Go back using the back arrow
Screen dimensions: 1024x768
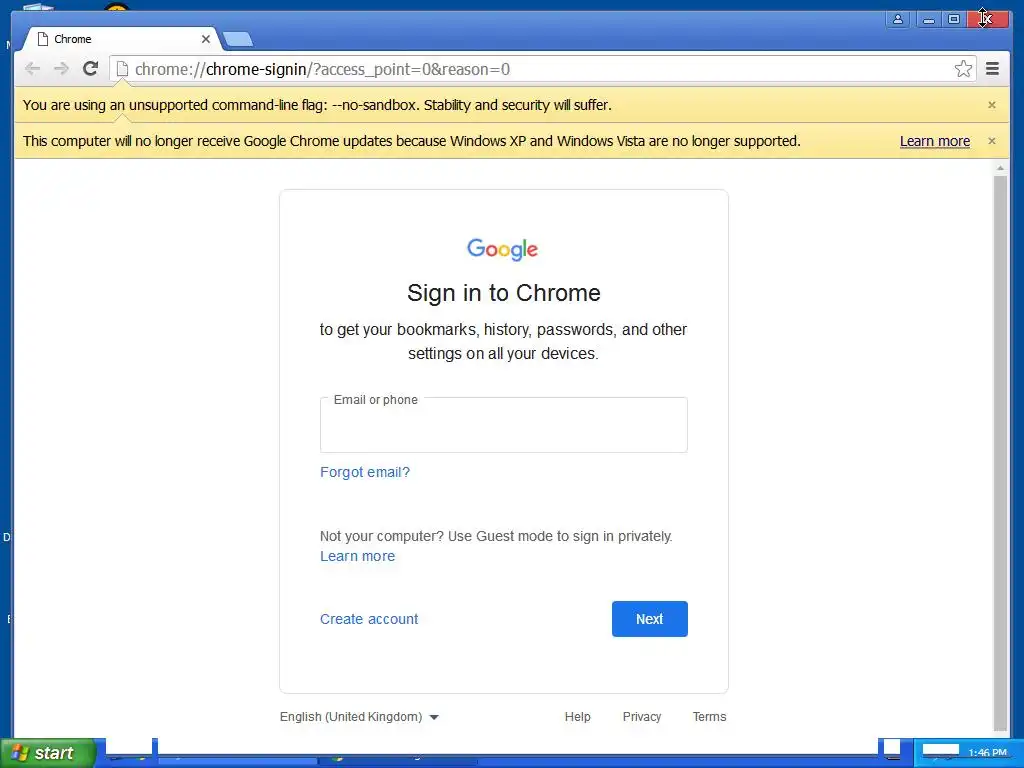click(x=32, y=69)
